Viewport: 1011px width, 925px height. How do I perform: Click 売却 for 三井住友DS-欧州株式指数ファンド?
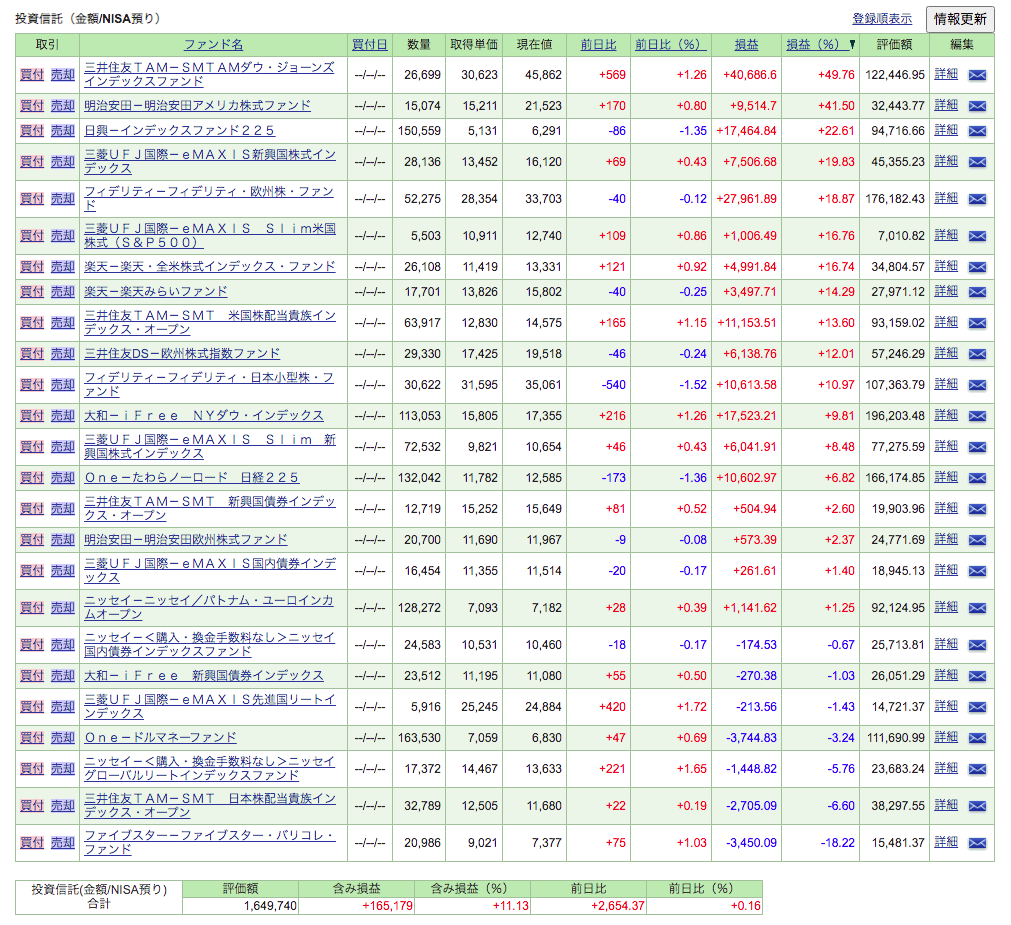click(x=63, y=354)
